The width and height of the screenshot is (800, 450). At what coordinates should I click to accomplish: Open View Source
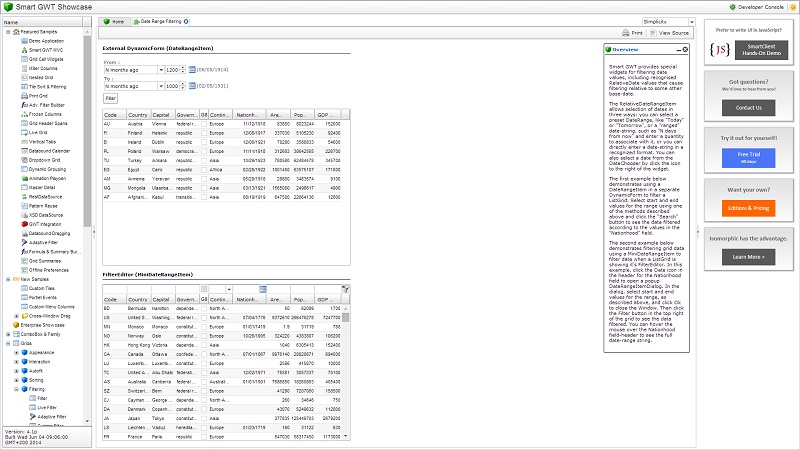click(672, 33)
